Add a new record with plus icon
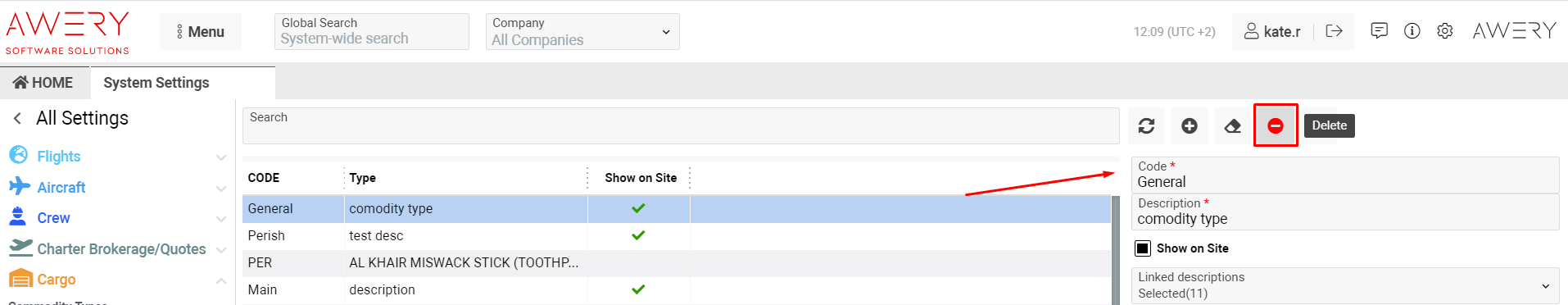The image size is (1568, 305). 1190,125
